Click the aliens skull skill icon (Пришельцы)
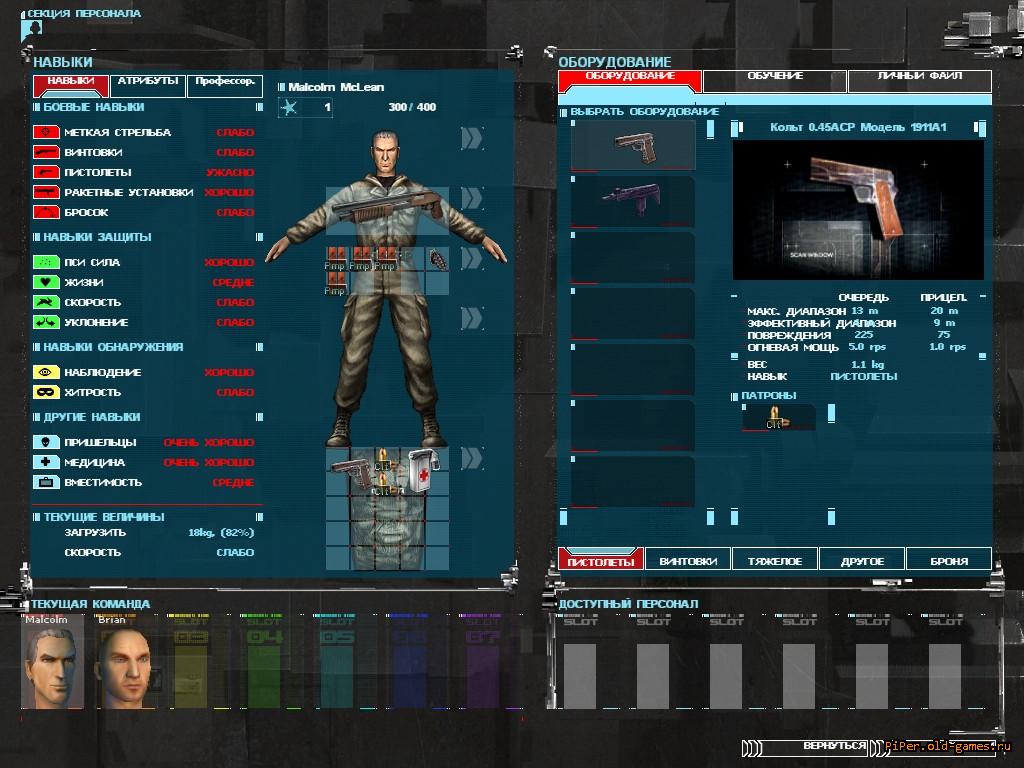 [47, 442]
